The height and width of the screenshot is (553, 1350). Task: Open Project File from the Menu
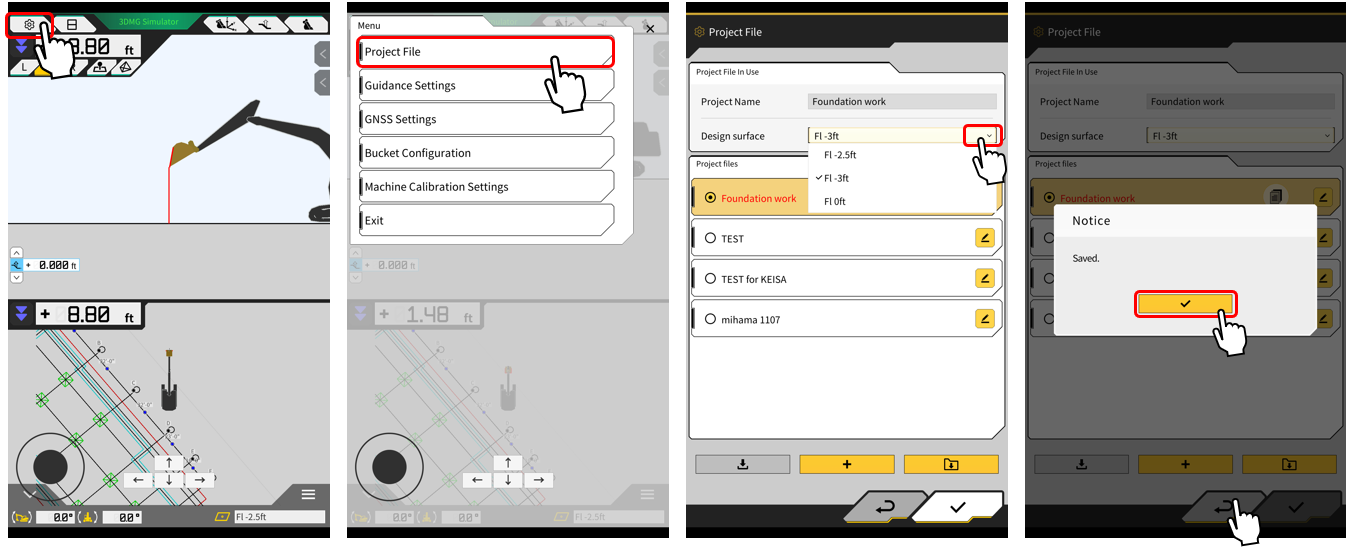click(485, 52)
